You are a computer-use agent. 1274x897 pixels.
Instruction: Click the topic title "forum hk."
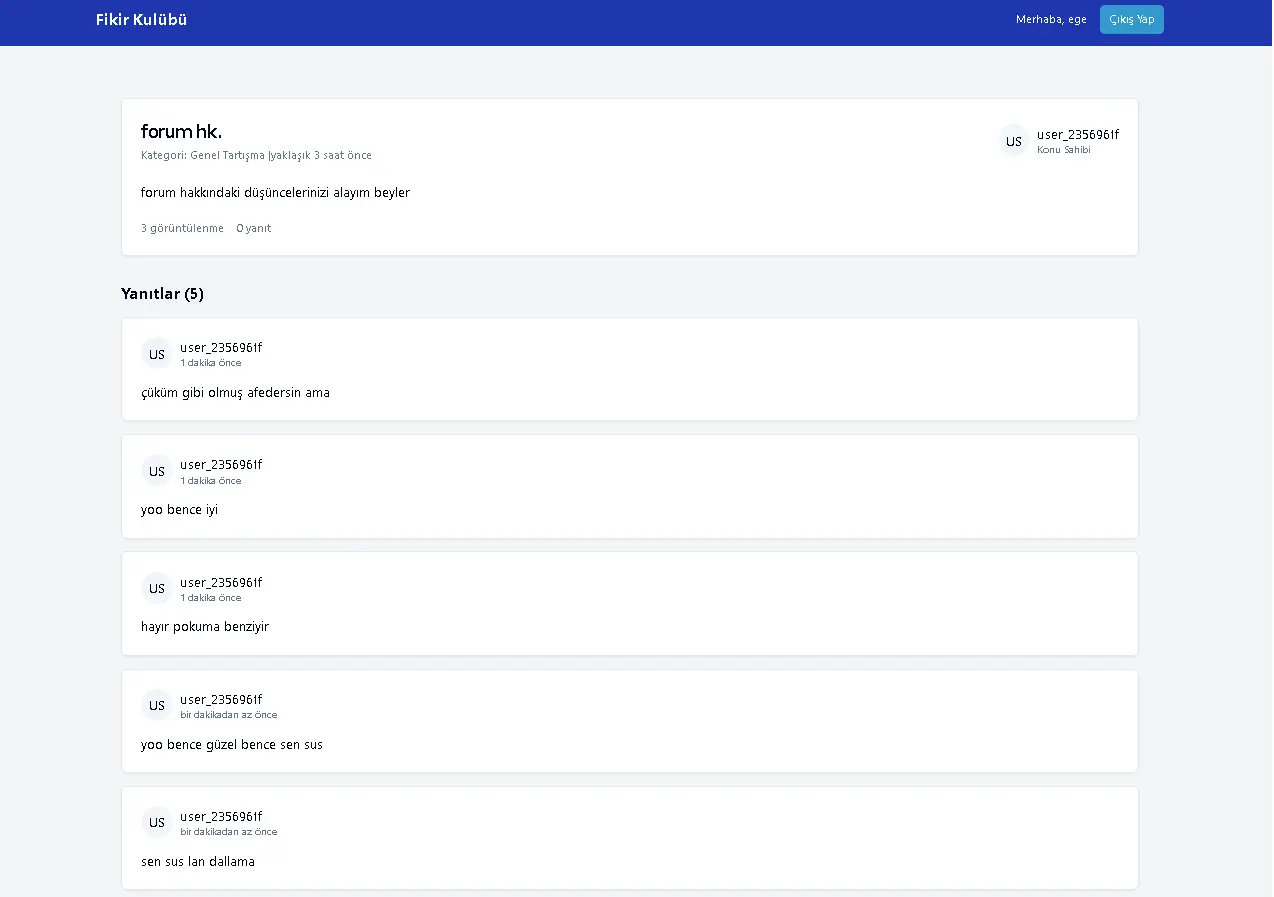[x=181, y=132]
